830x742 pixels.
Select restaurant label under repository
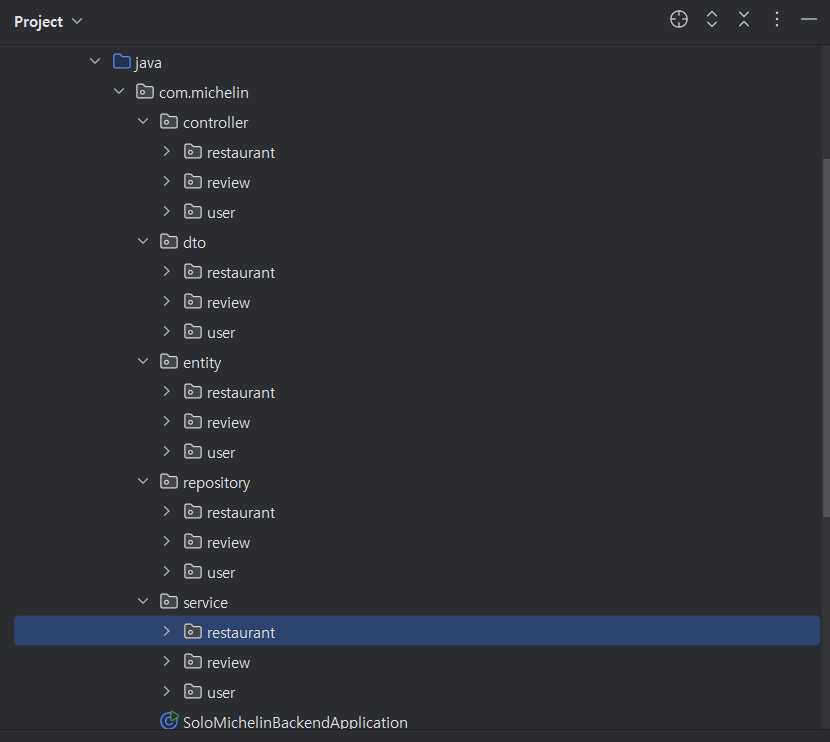point(241,513)
